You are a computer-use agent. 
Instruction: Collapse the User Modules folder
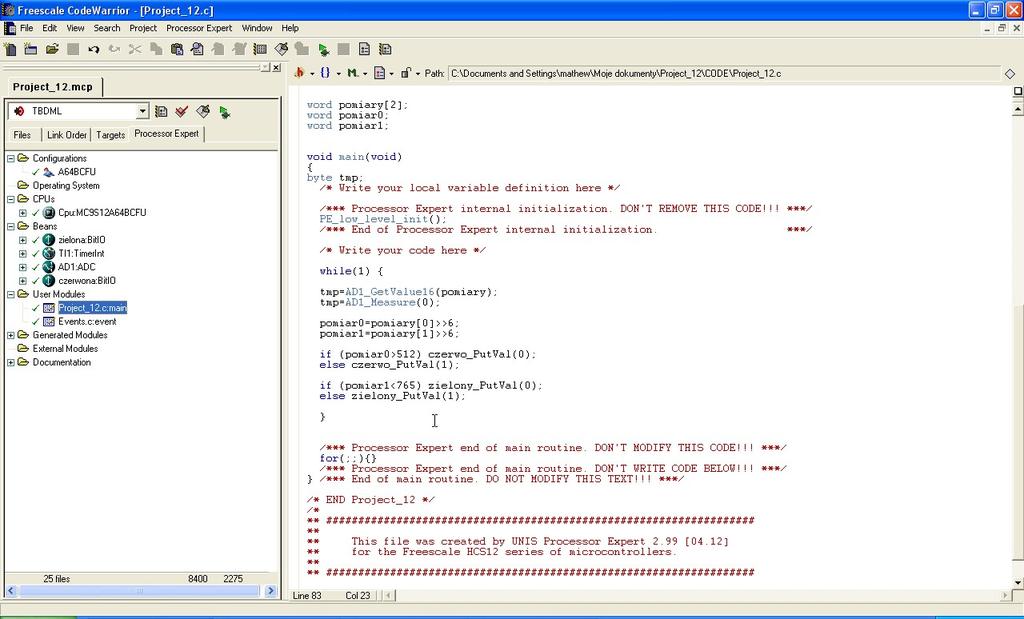[10, 294]
